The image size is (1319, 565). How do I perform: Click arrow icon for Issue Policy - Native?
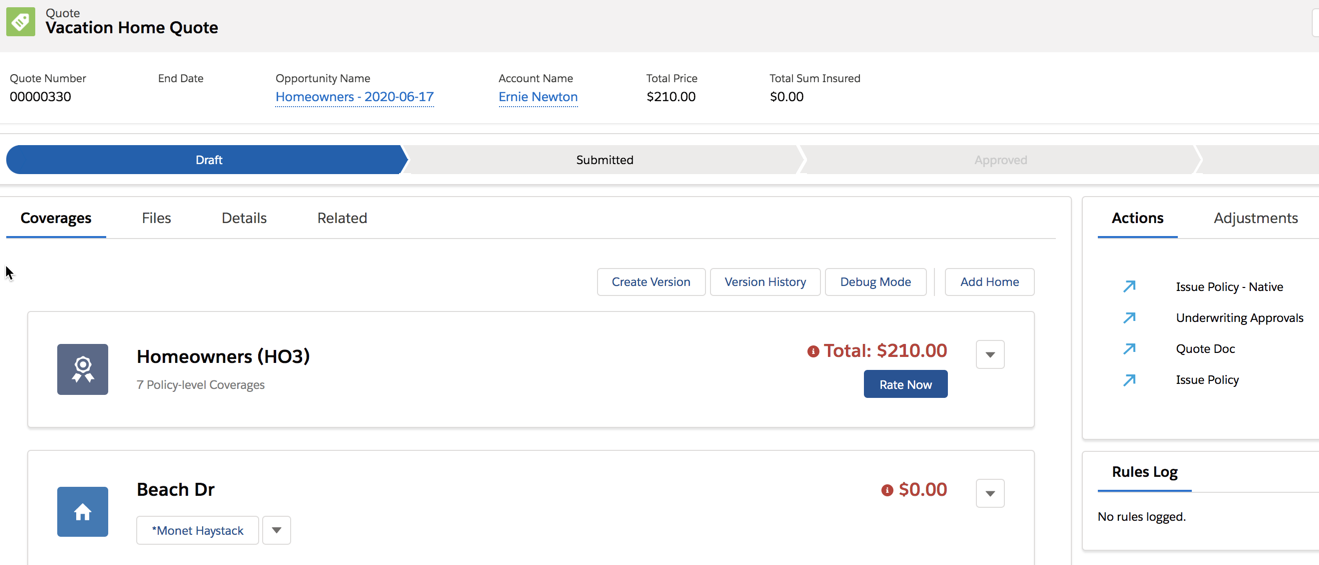coord(1129,287)
